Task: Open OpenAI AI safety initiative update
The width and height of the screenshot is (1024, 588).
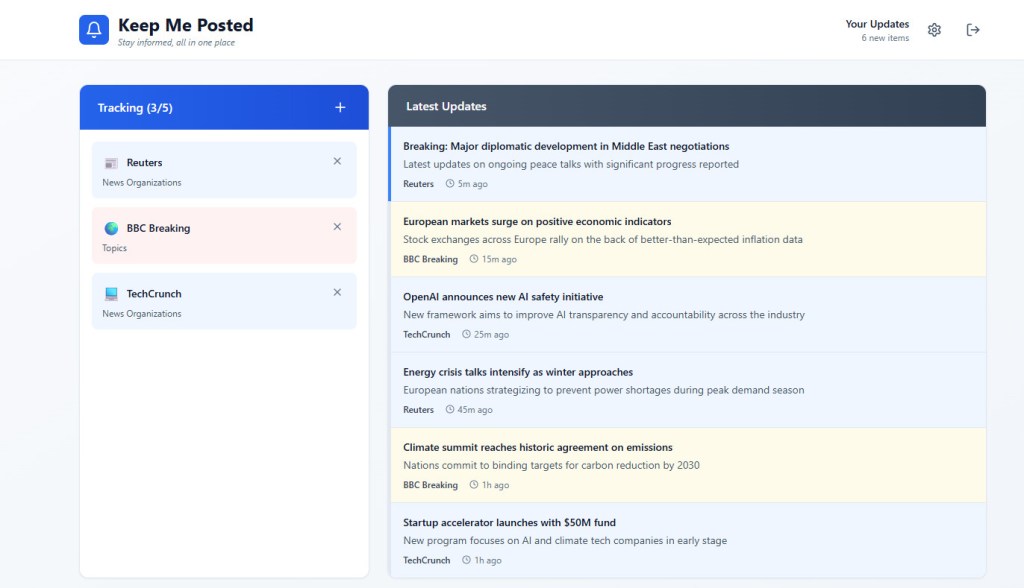Action: pos(503,297)
